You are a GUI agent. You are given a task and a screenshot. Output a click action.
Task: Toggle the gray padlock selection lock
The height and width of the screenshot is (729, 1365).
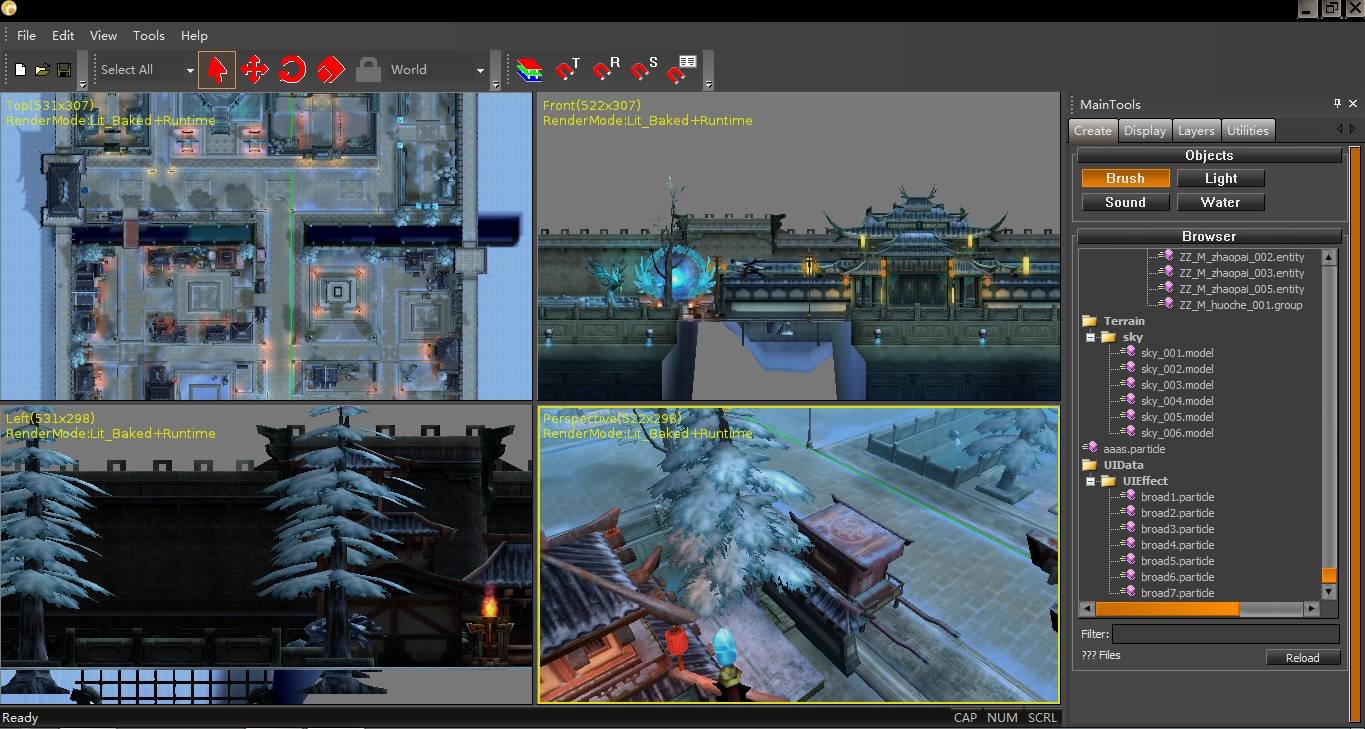click(368, 70)
